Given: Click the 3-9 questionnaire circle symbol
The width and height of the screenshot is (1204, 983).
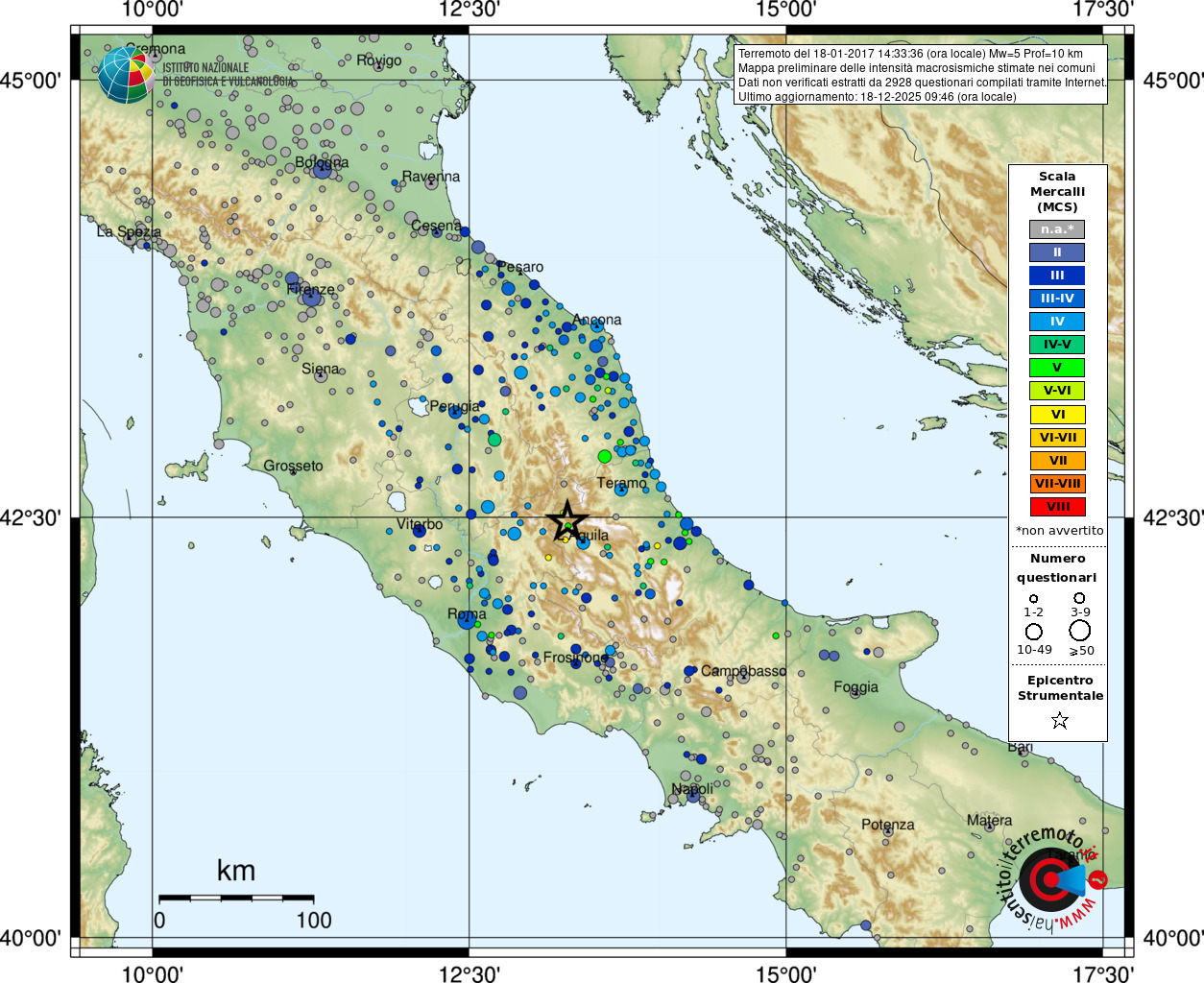Looking at the screenshot, I should pos(1080,598).
